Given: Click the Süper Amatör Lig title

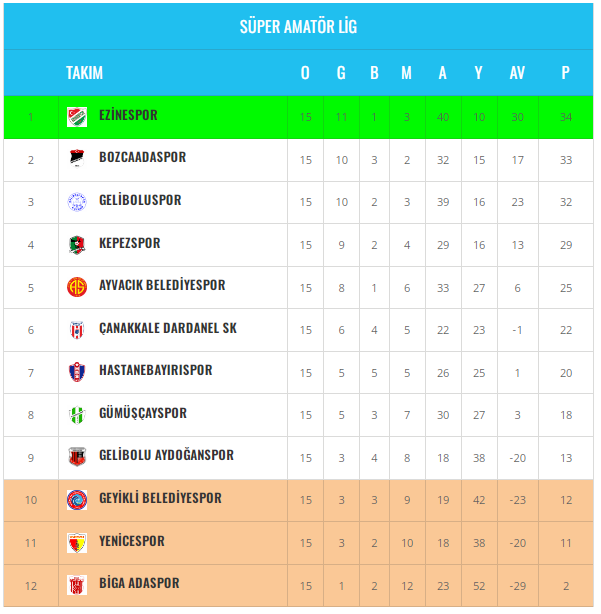Looking at the screenshot, I should (x=298, y=27).
